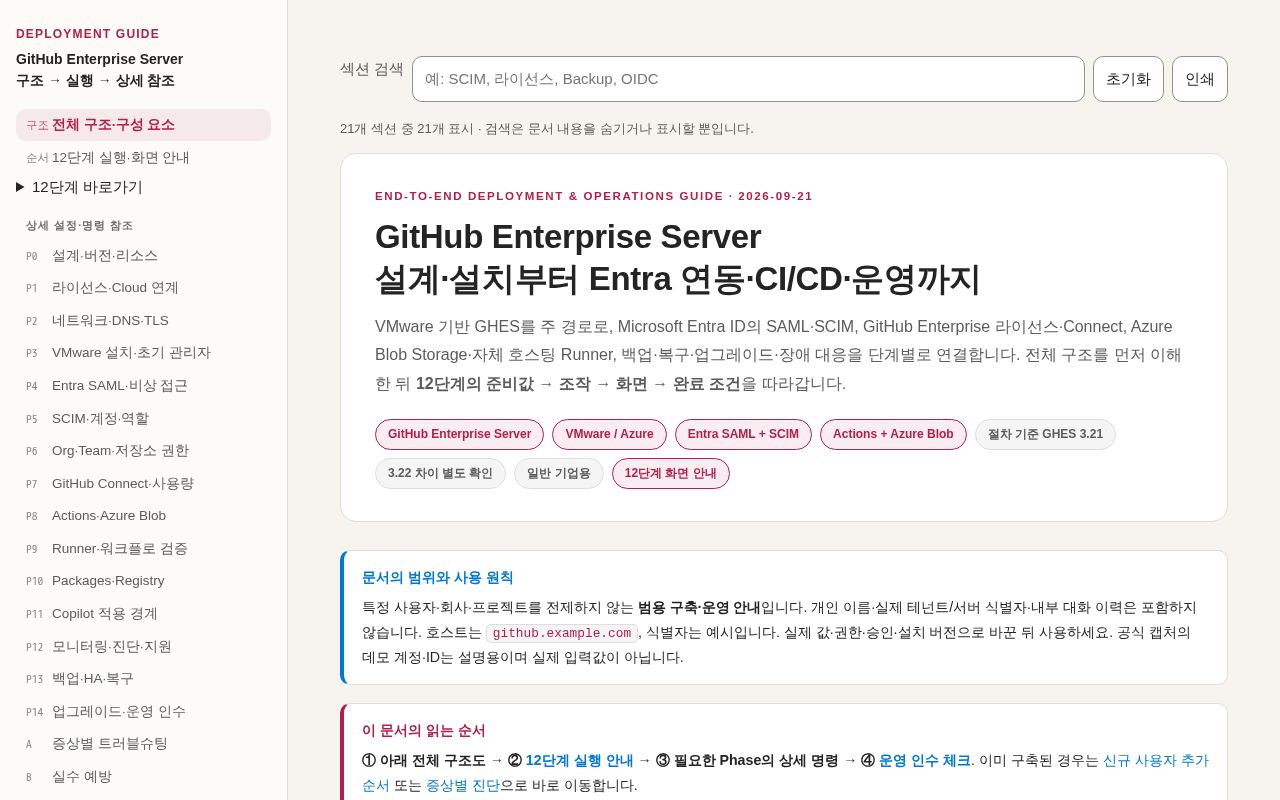The height and width of the screenshot is (800, 1280).
Task: Select P7 GitHub Connect·사용량 link
Action: point(143,483)
